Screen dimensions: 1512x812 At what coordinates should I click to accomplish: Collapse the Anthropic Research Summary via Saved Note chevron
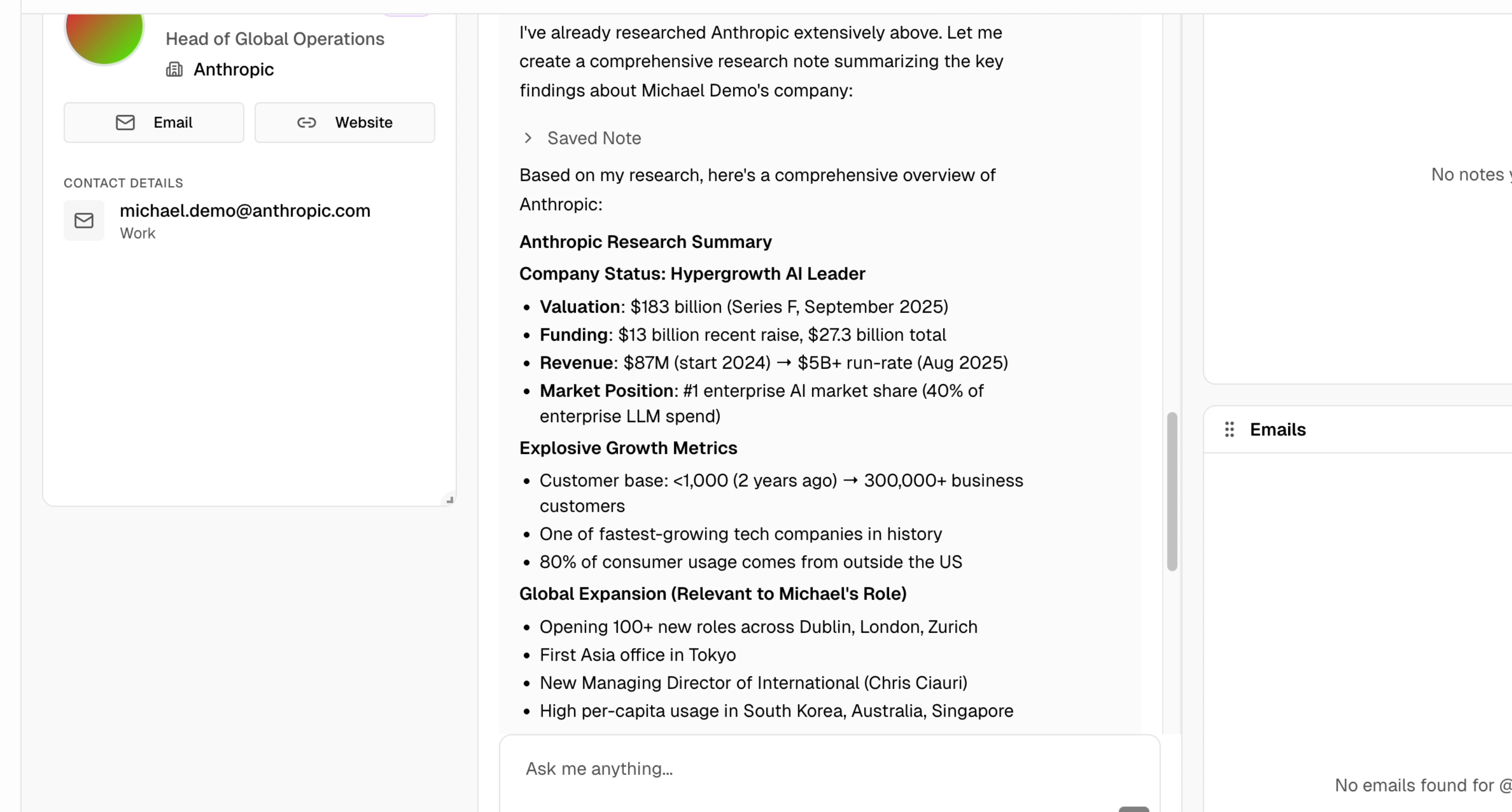coord(528,138)
